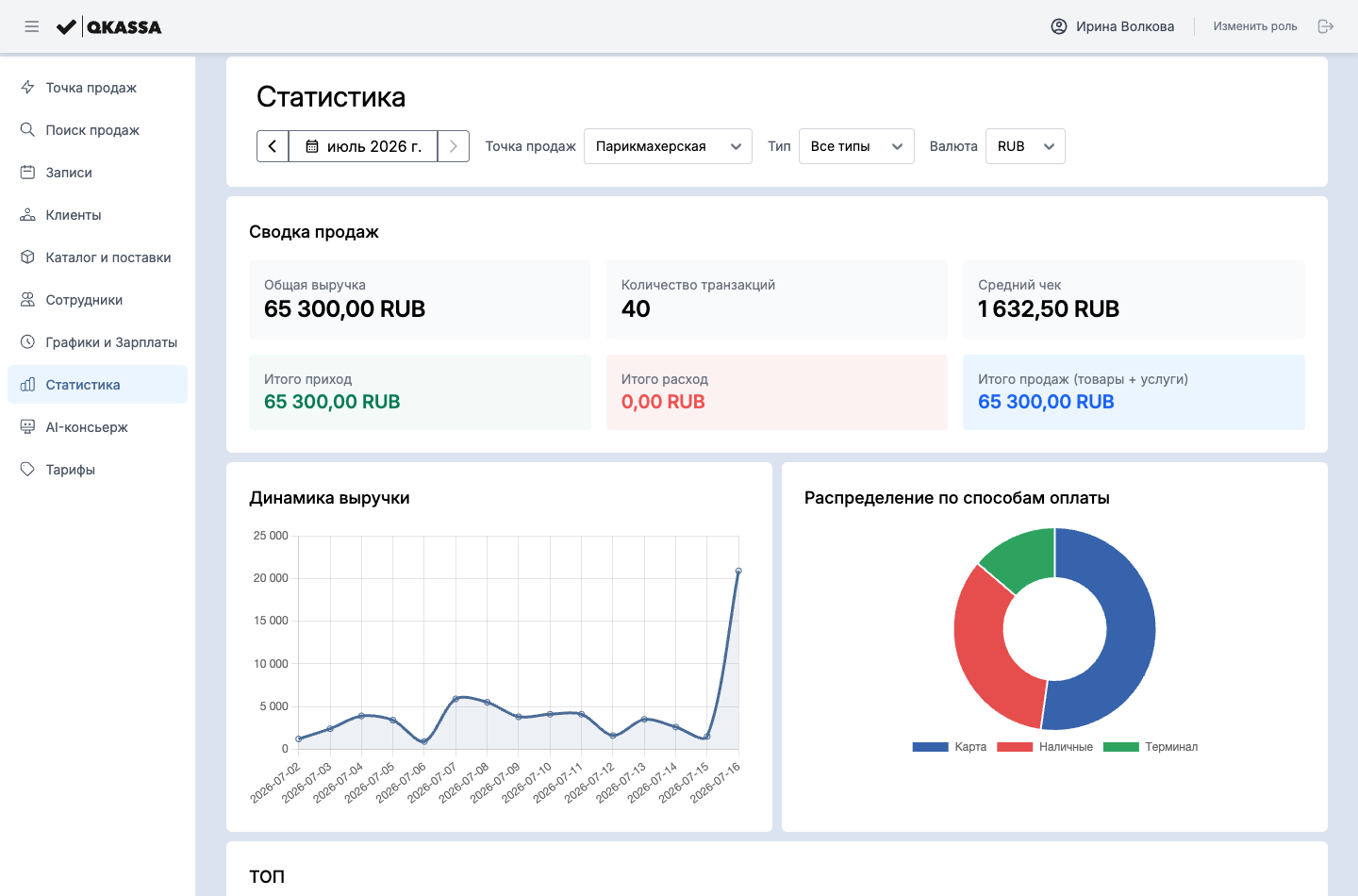Click the 2026-07-02 first data point
This screenshot has width=1358, height=896.
[298, 739]
